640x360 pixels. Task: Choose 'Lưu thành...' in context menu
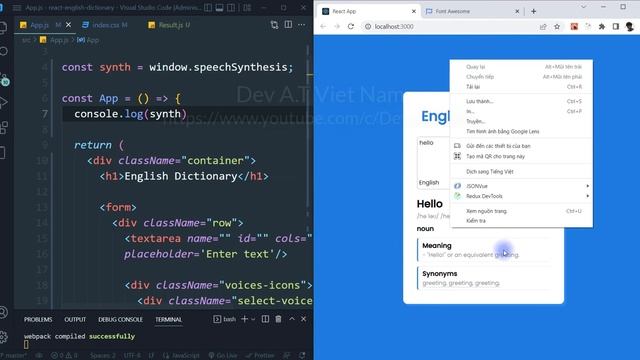tap(521, 101)
